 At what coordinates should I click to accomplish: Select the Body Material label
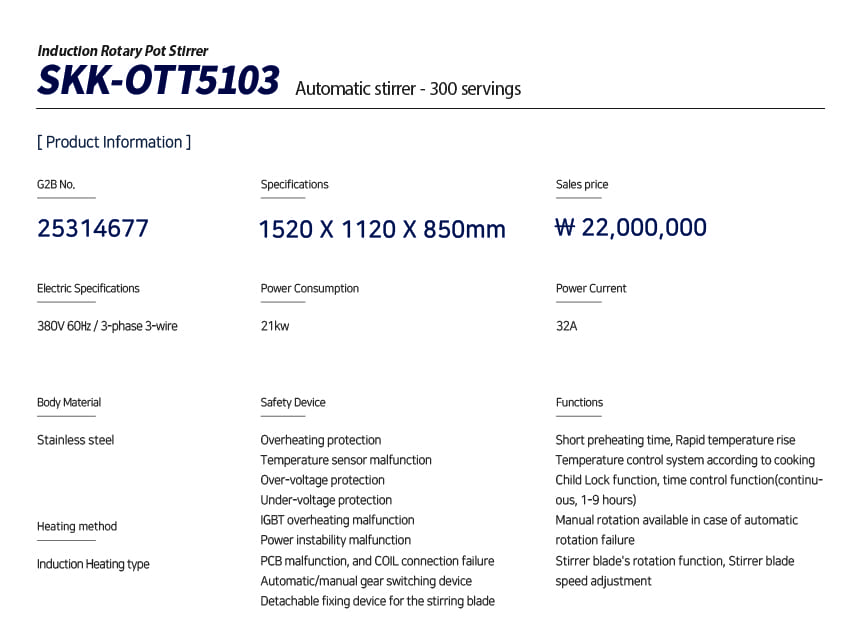click(x=69, y=403)
